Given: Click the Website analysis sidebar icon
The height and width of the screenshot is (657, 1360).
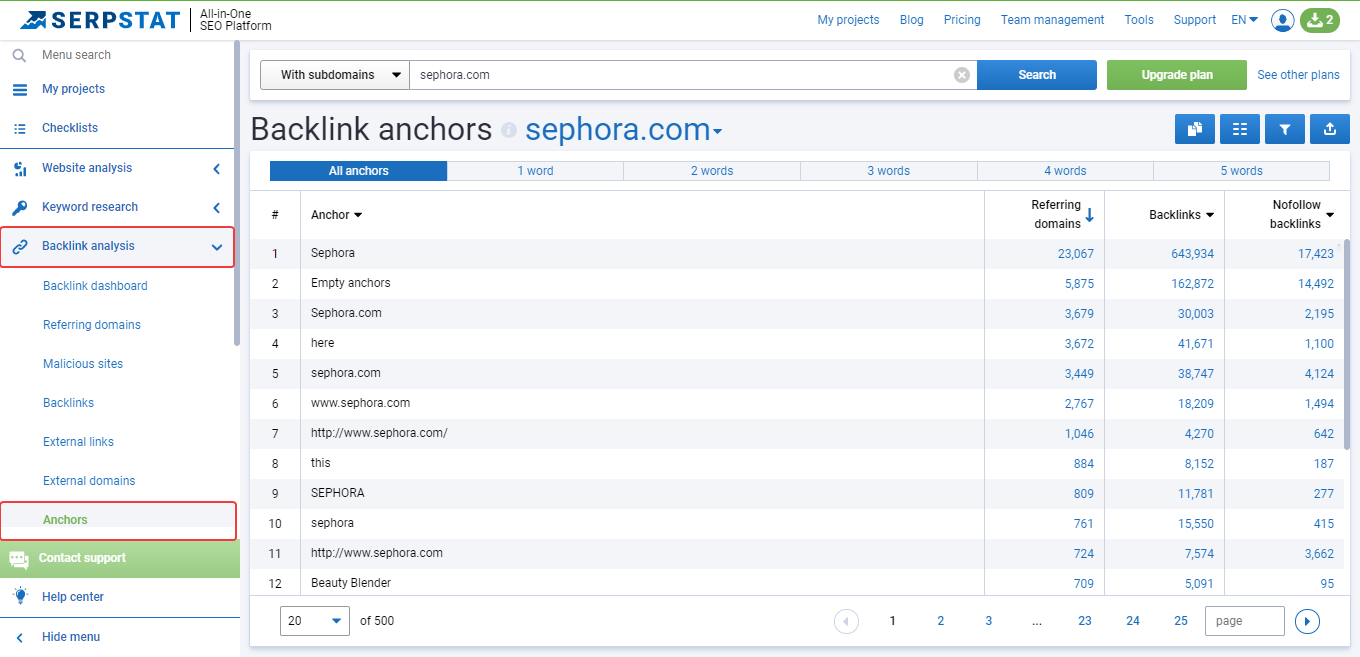Looking at the screenshot, I should 19,168.
